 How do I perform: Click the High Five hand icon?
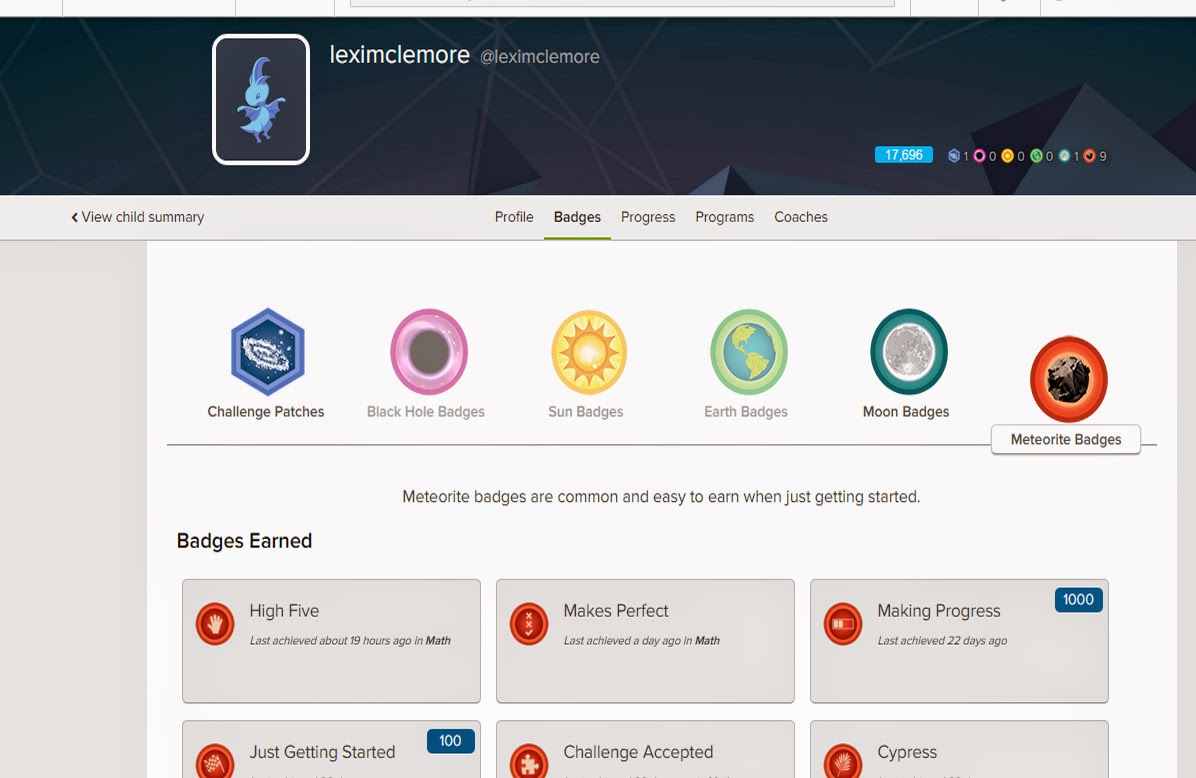[x=215, y=624]
